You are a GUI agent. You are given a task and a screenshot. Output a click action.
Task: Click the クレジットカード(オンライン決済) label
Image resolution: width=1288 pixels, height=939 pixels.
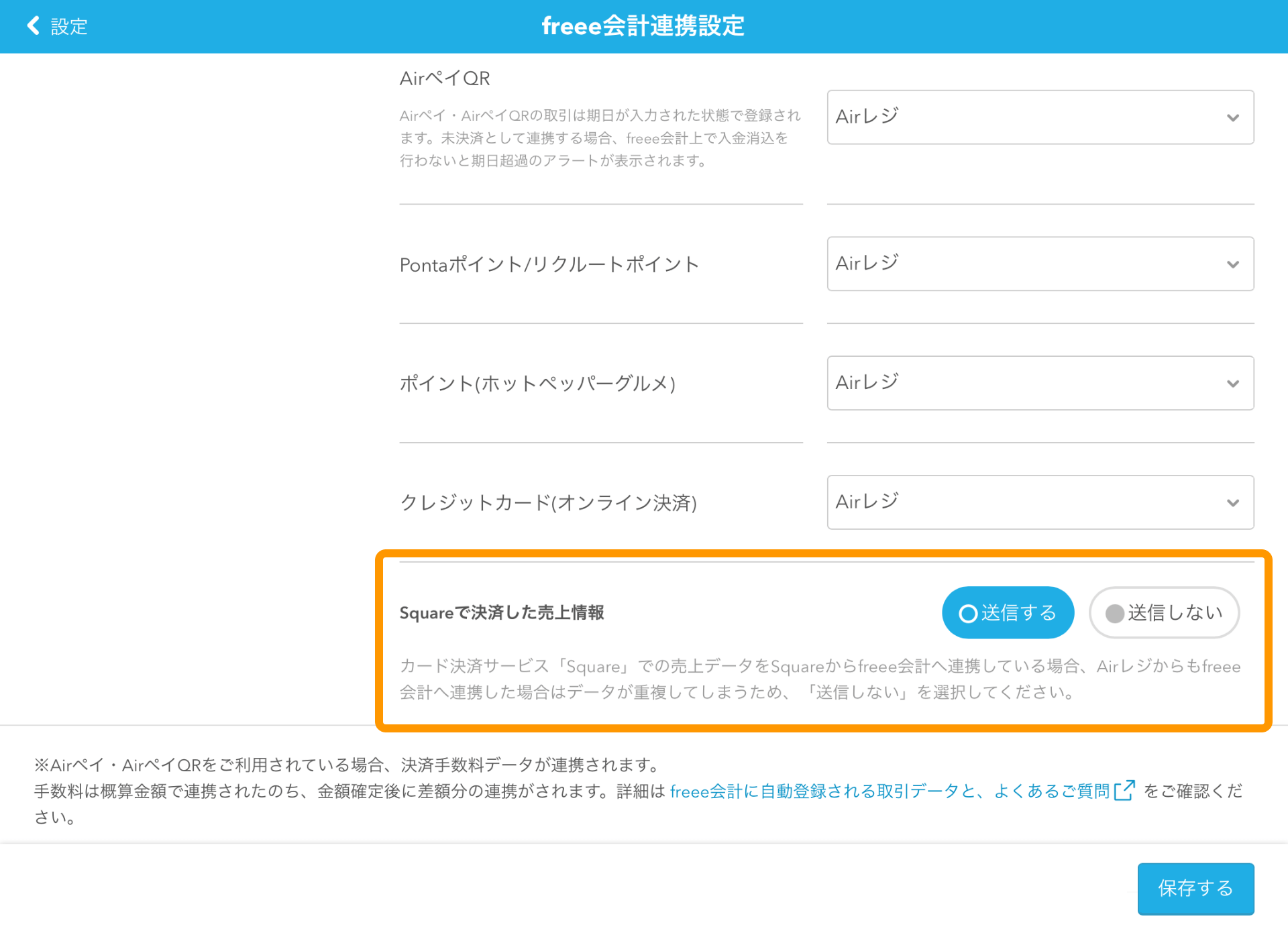point(548,502)
